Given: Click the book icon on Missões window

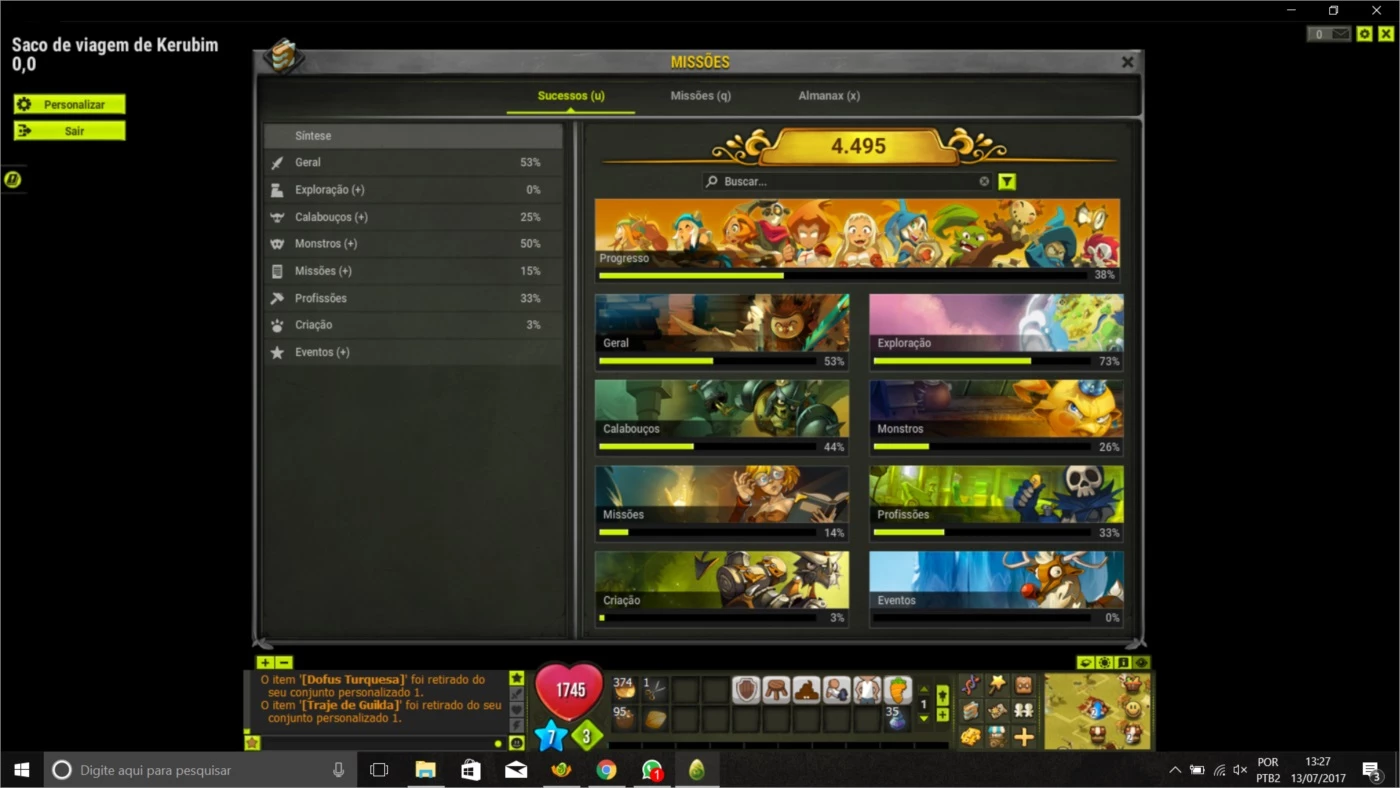Looking at the screenshot, I should point(283,56).
